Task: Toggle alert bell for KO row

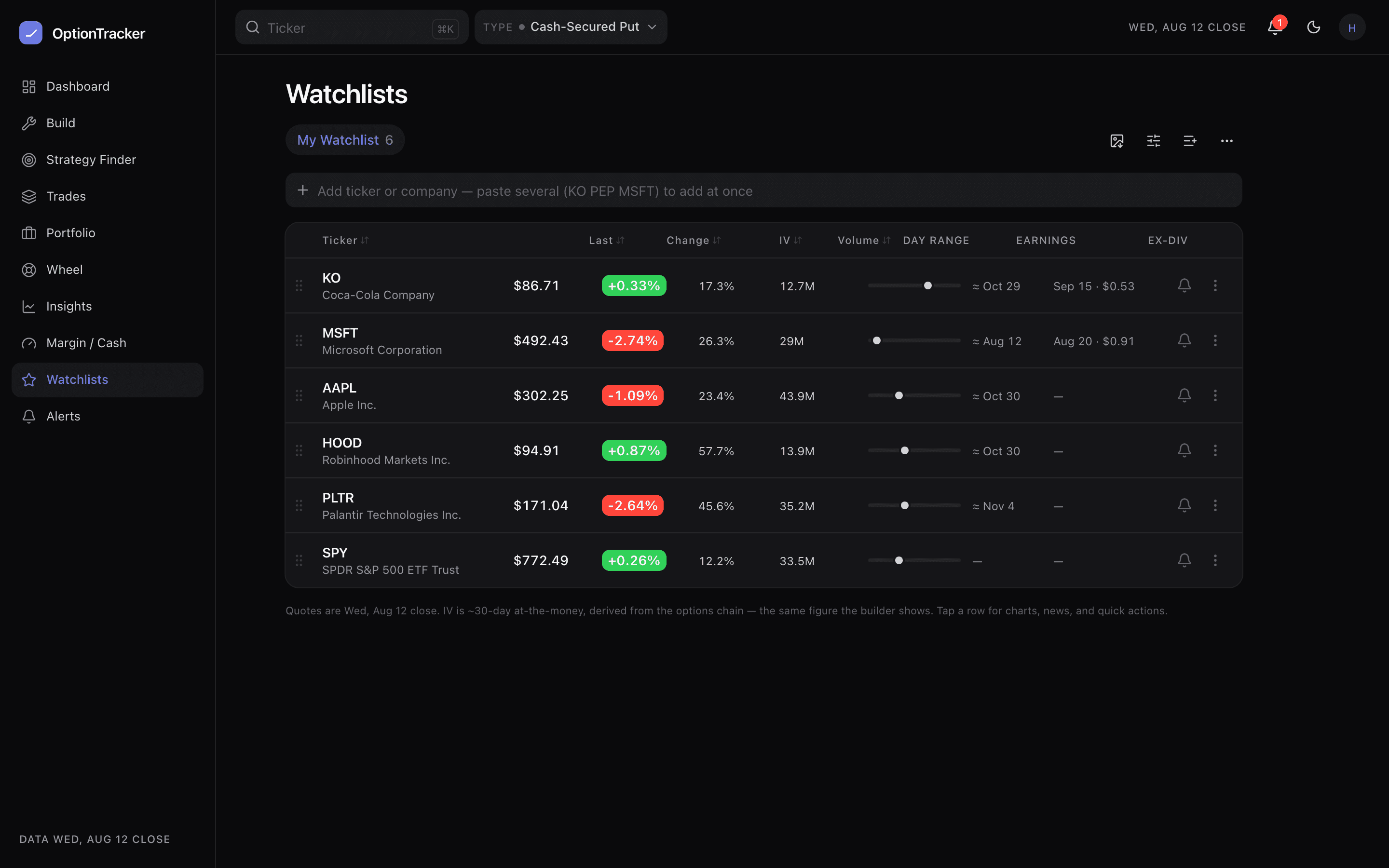Action: (x=1184, y=285)
